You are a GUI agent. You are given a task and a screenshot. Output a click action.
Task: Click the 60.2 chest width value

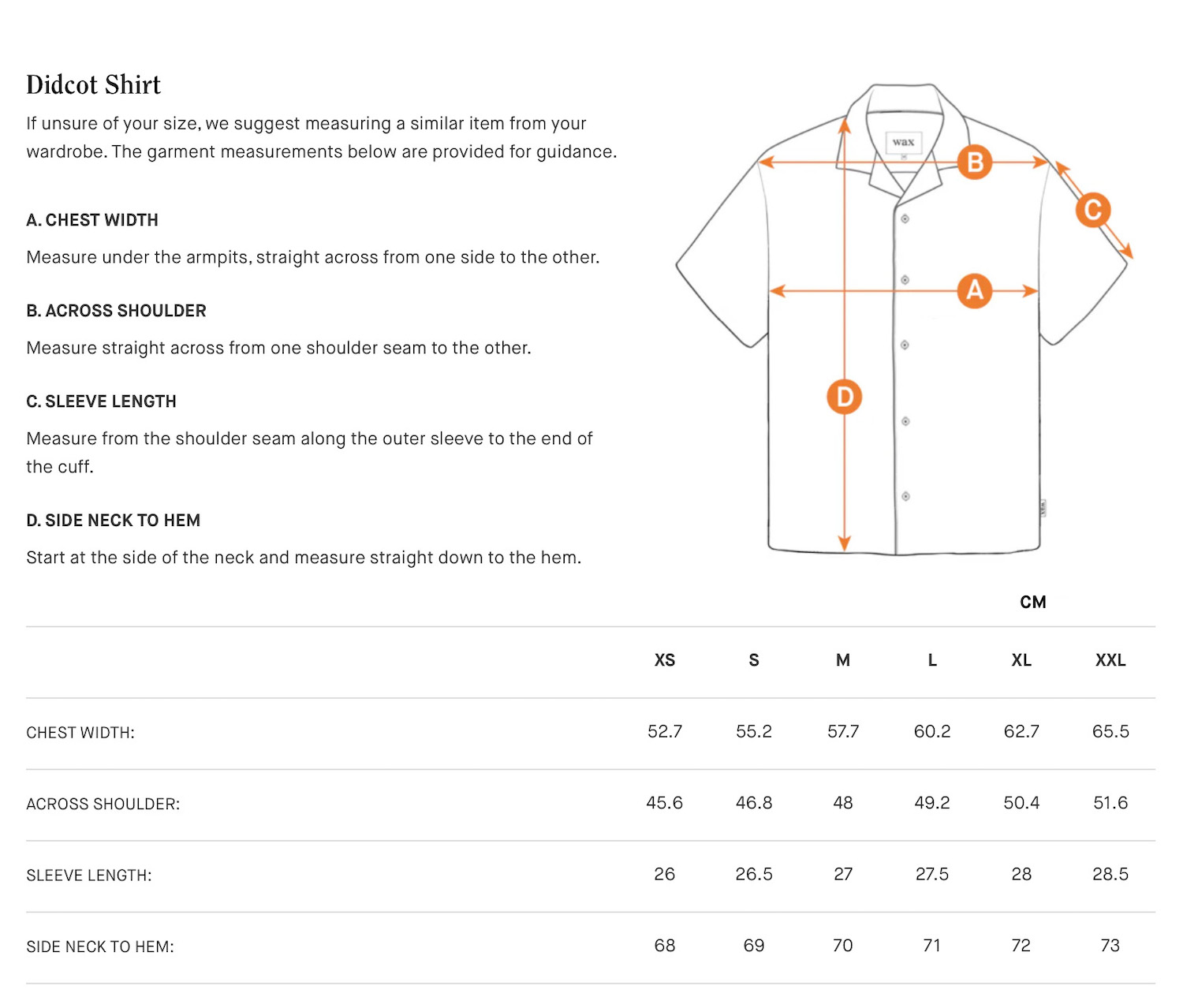(932, 732)
